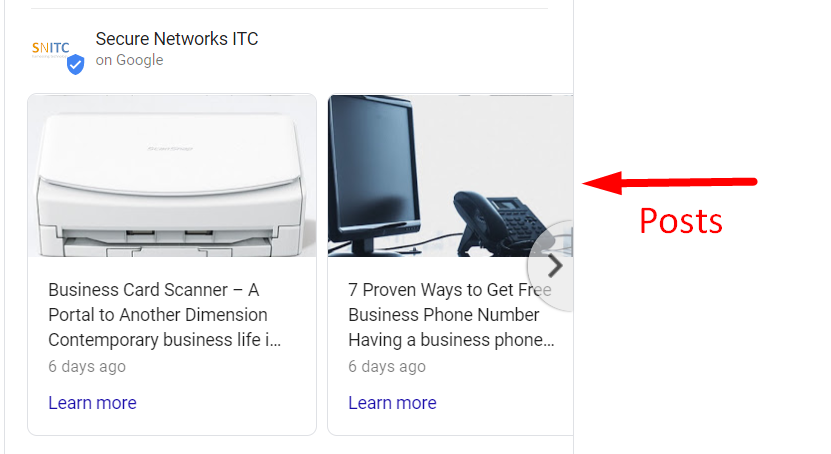Image resolution: width=831 pixels, height=454 pixels.
Task: Click "6 days ago" under phone number post
Action: 387,367
